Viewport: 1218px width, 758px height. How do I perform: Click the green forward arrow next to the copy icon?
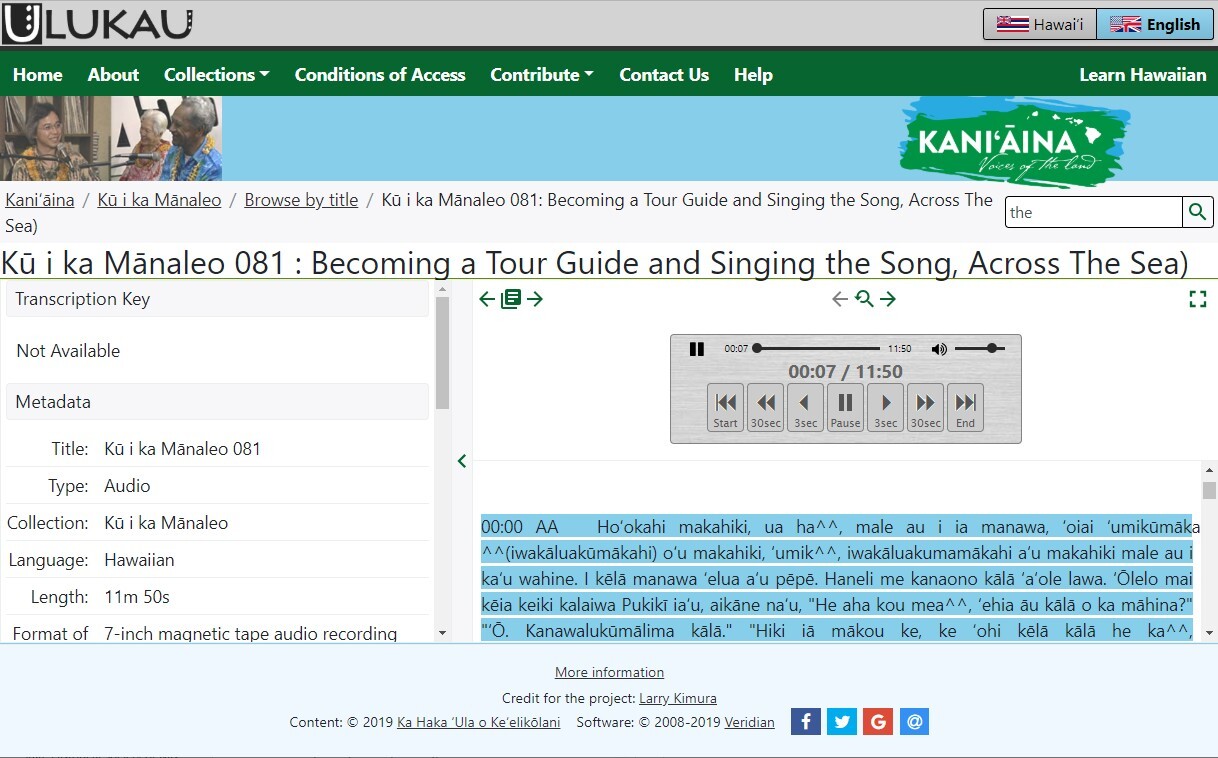[535, 298]
